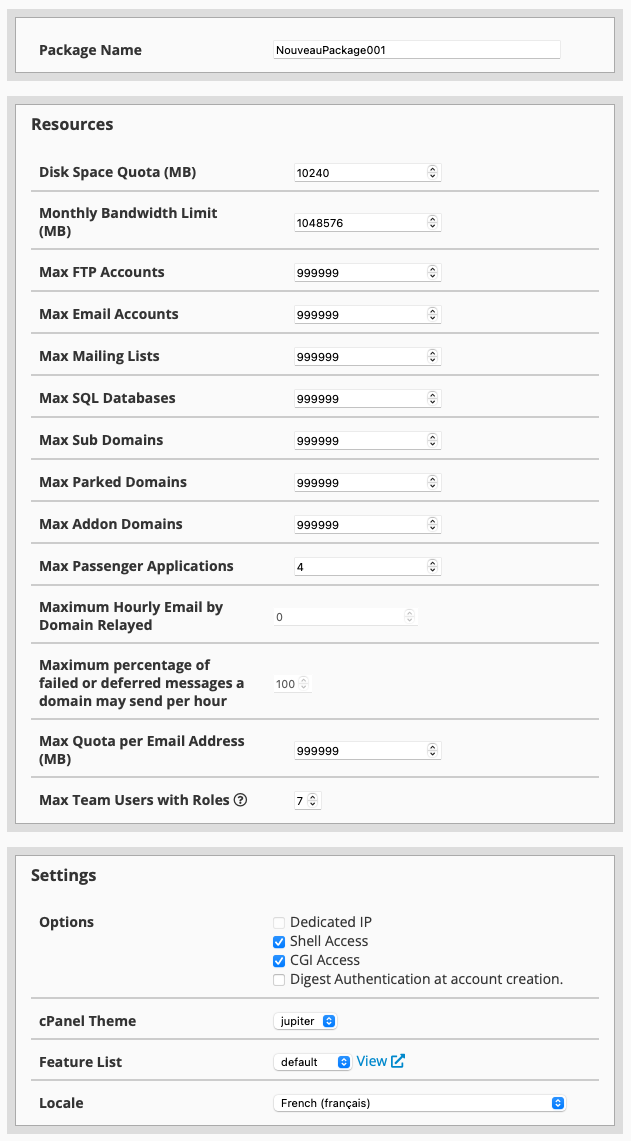631x1141 pixels.
Task: Disable Shell Access
Action: [x=279, y=941]
